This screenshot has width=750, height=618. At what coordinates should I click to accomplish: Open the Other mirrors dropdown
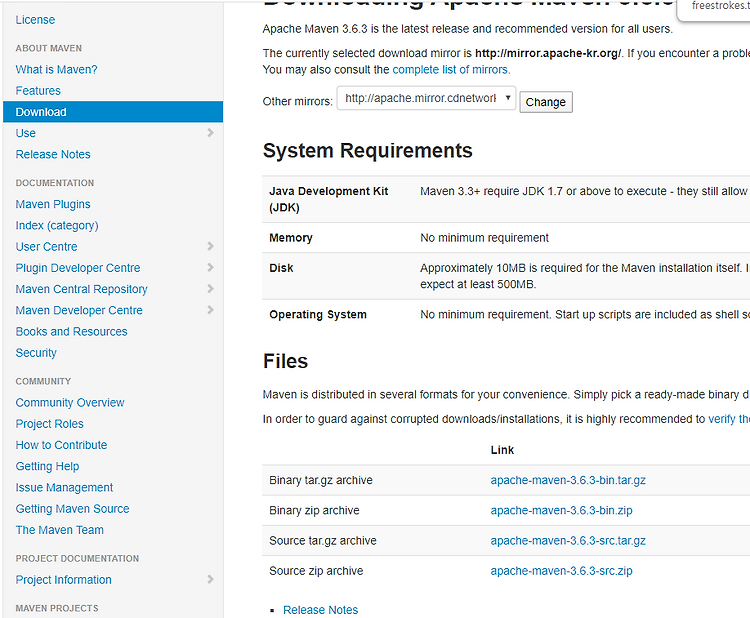coord(426,98)
